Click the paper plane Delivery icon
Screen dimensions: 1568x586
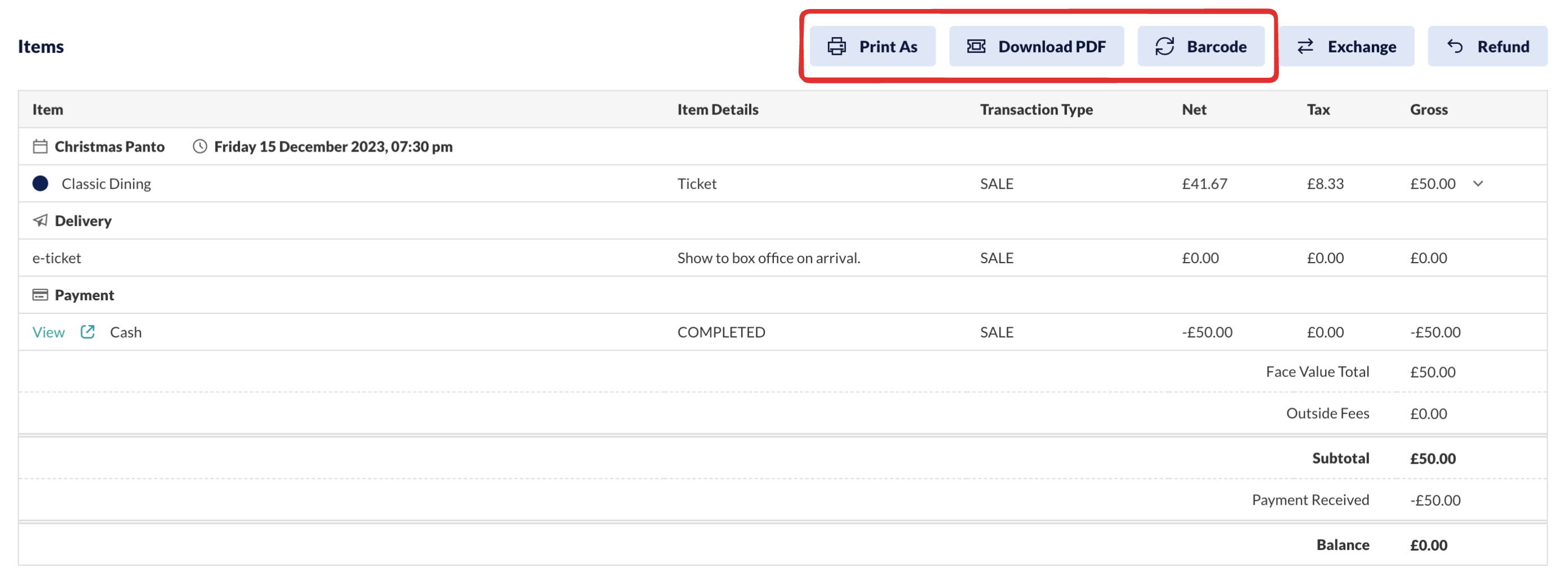pyautogui.click(x=40, y=220)
